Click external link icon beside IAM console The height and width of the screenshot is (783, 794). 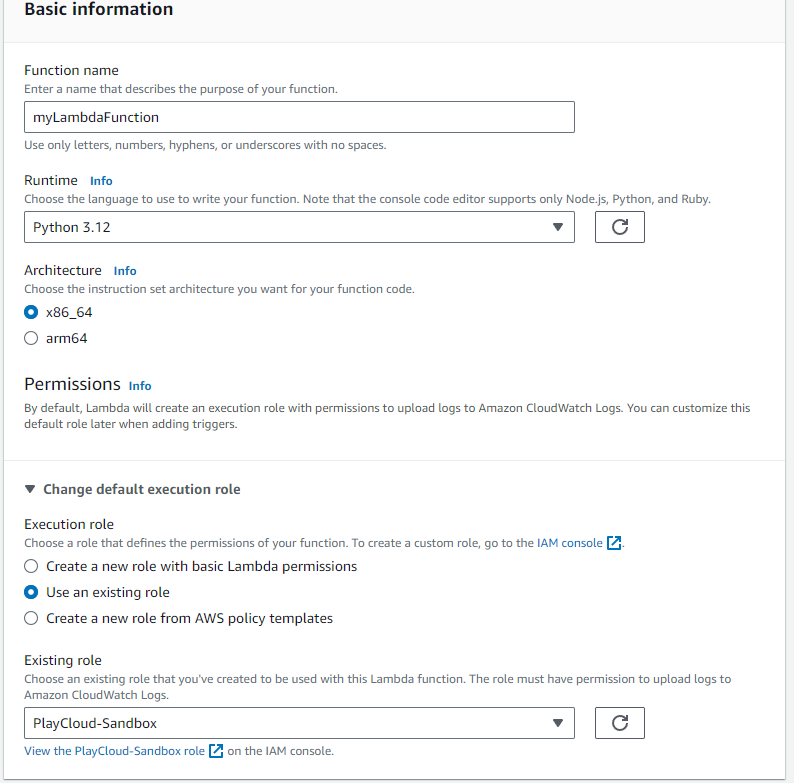[615, 543]
